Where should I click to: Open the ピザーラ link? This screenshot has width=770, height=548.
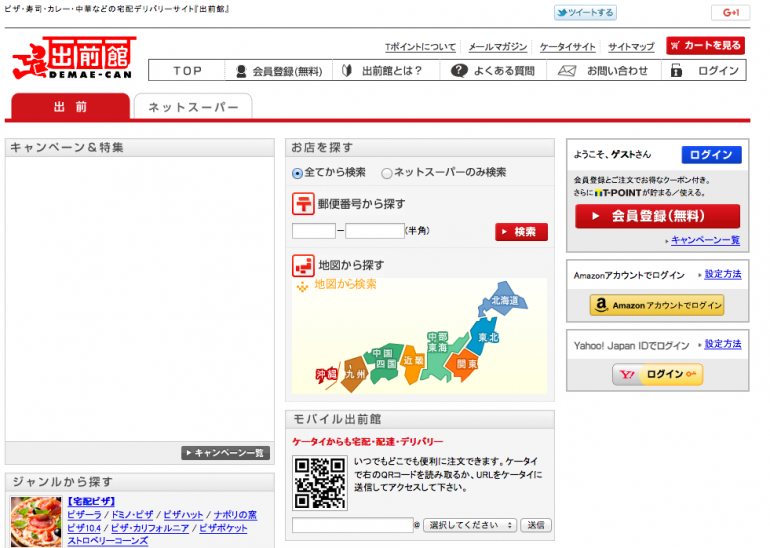[84, 515]
